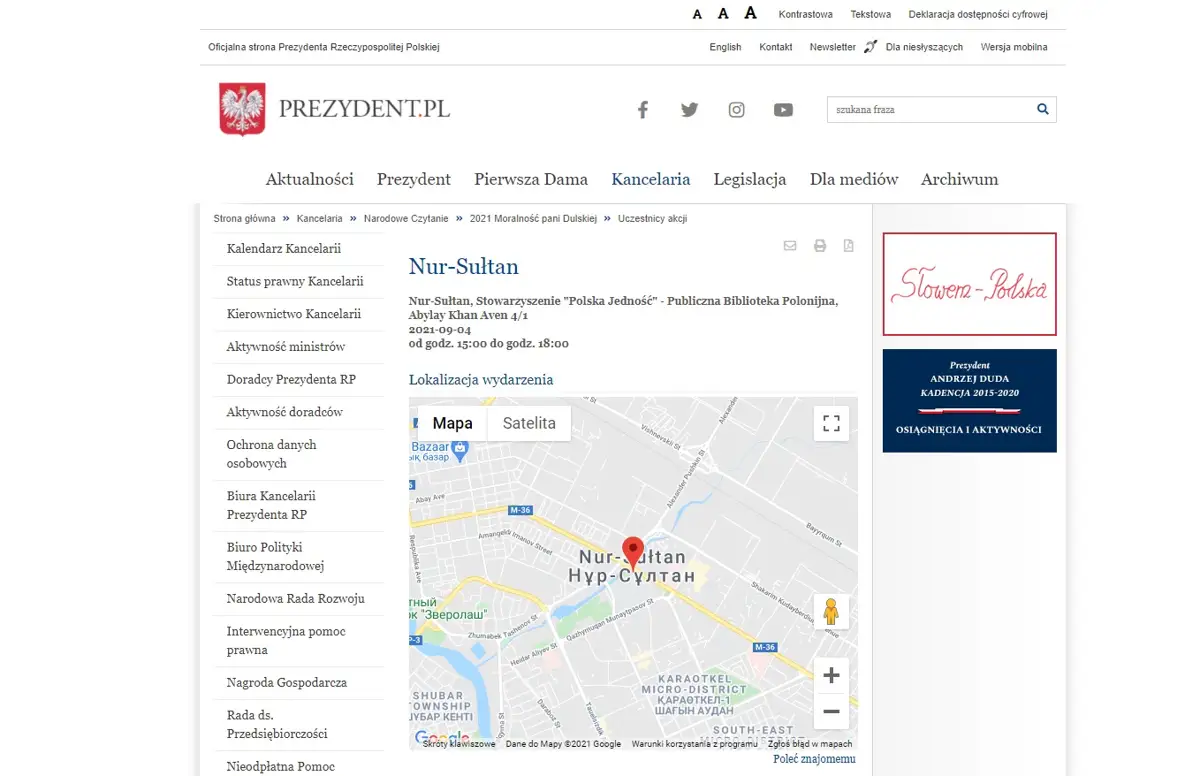
Task: Go to Strona główna breadcrumb
Action: (244, 218)
